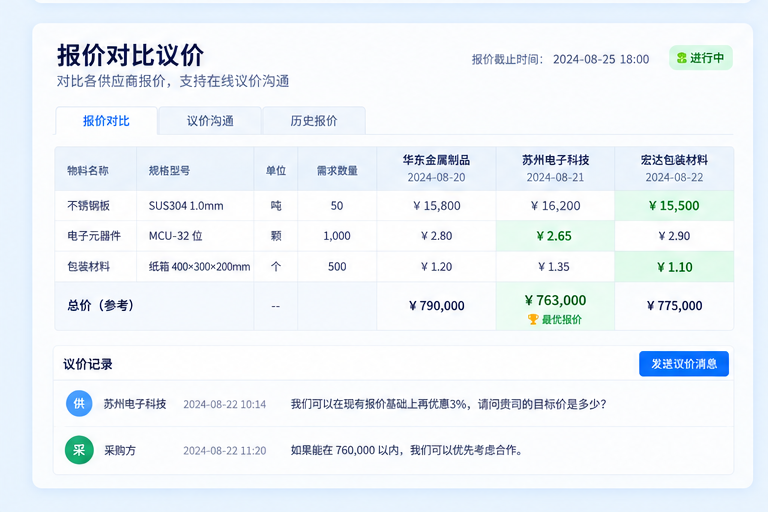Click the ¥ 790,000 total
768x512 pixels.
436,306
